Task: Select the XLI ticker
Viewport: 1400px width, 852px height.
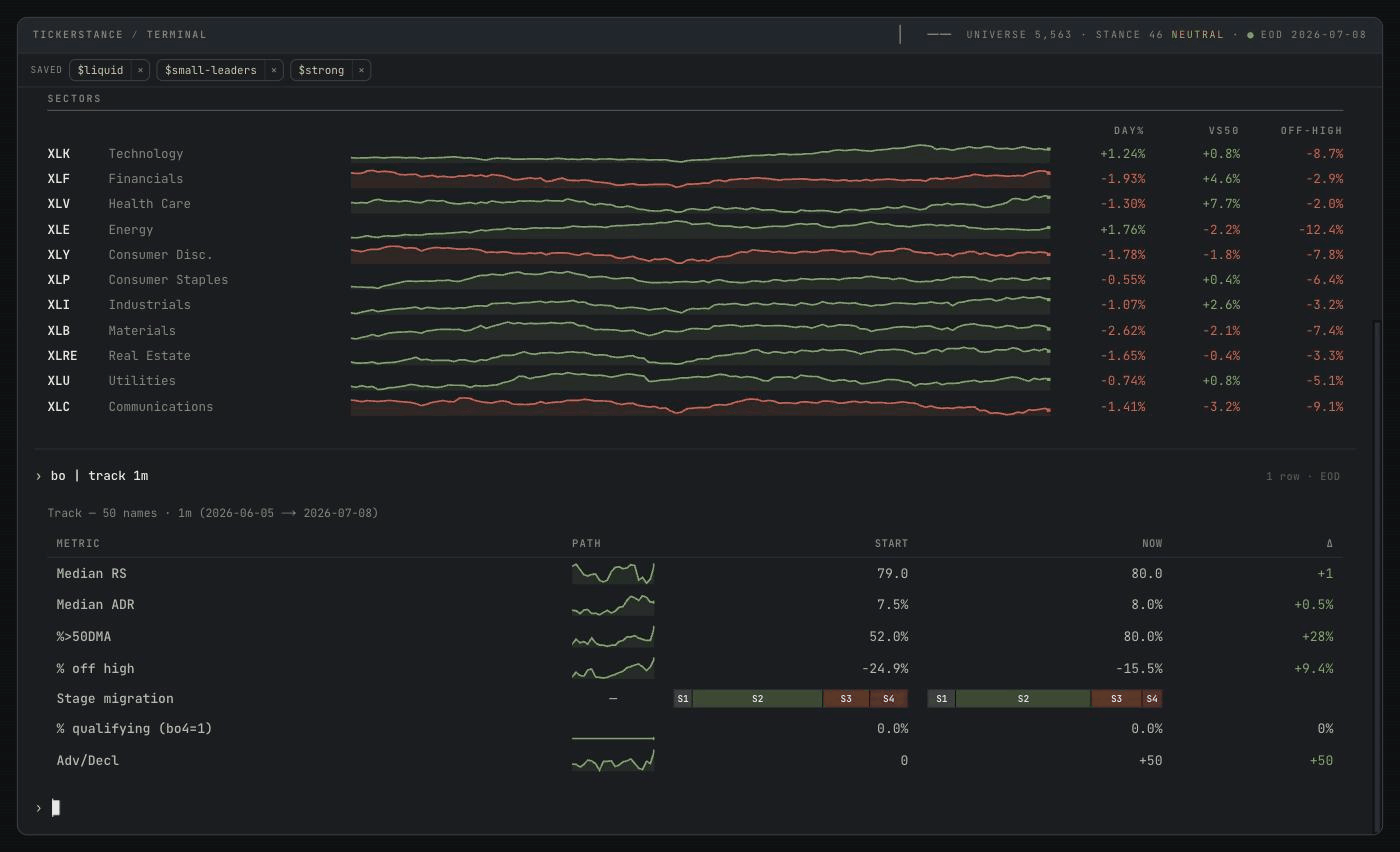Action: [59, 305]
